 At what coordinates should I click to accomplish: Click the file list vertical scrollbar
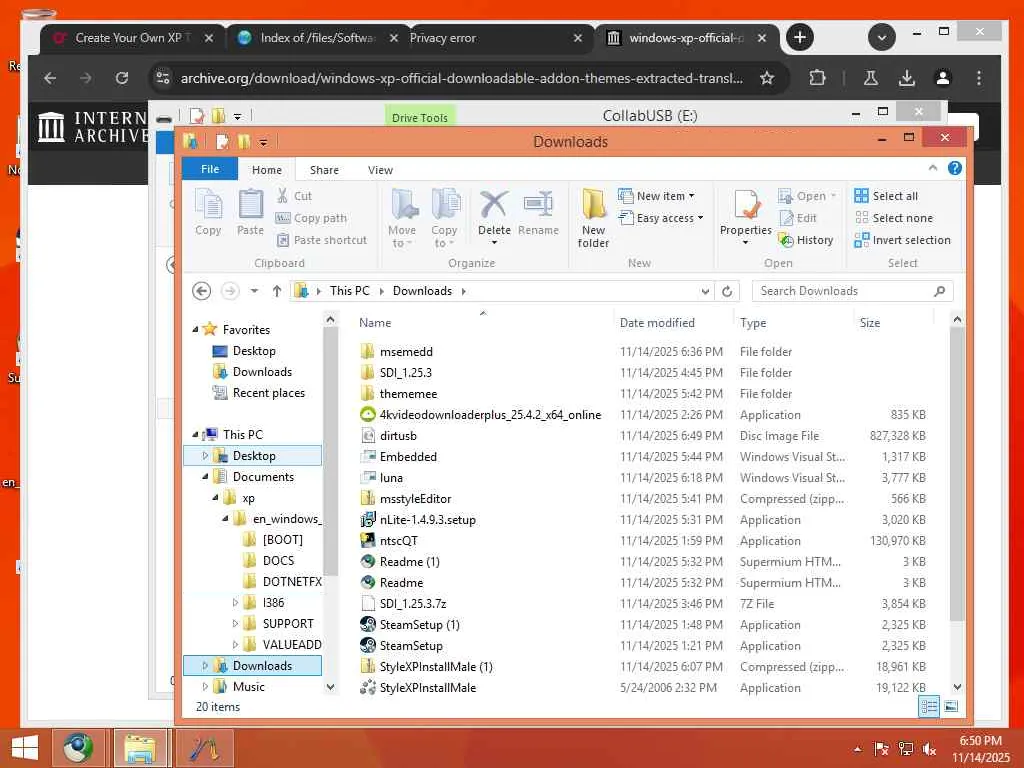(x=957, y=473)
